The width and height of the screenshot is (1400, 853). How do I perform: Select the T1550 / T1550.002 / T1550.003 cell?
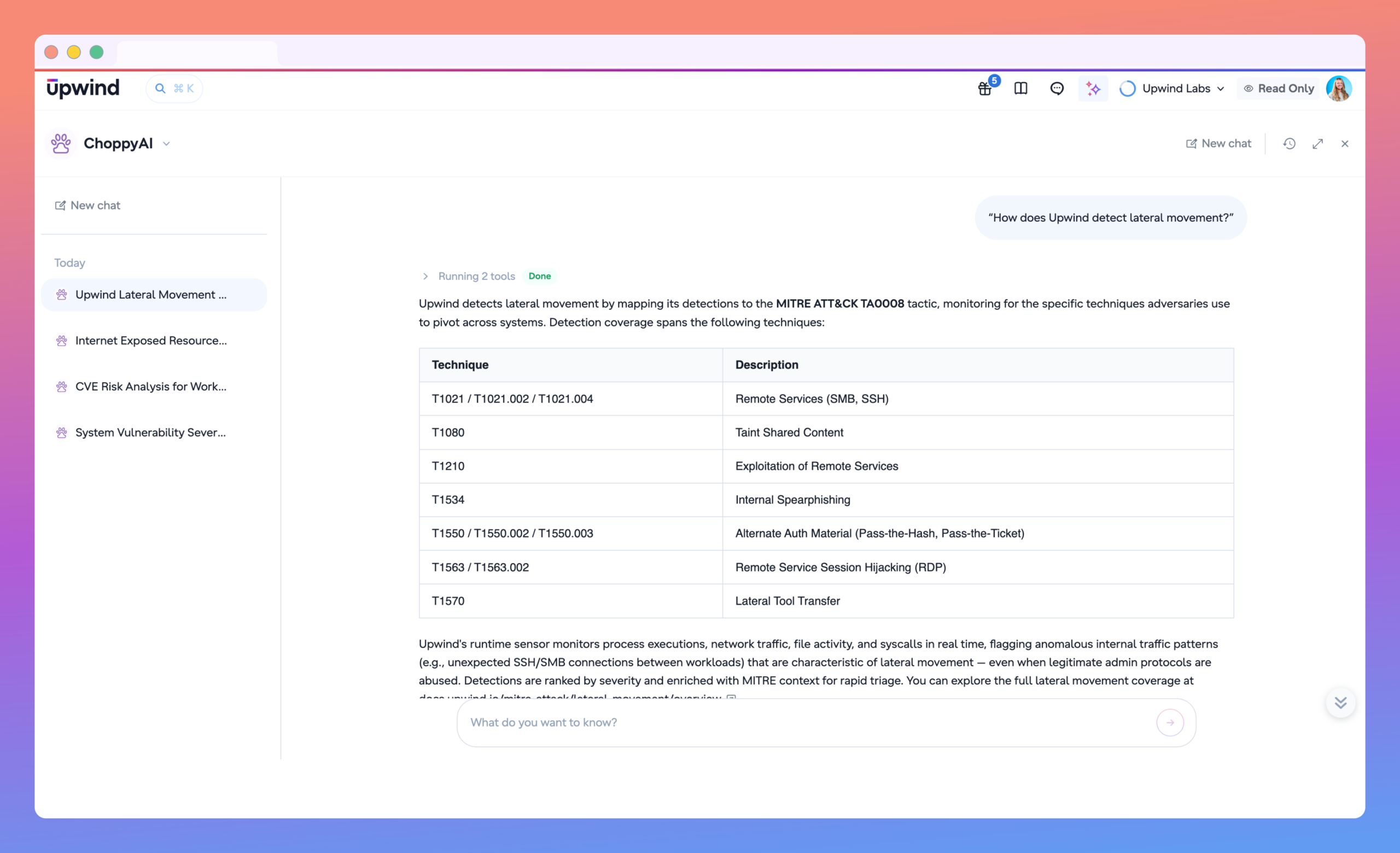(x=570, y=533)
